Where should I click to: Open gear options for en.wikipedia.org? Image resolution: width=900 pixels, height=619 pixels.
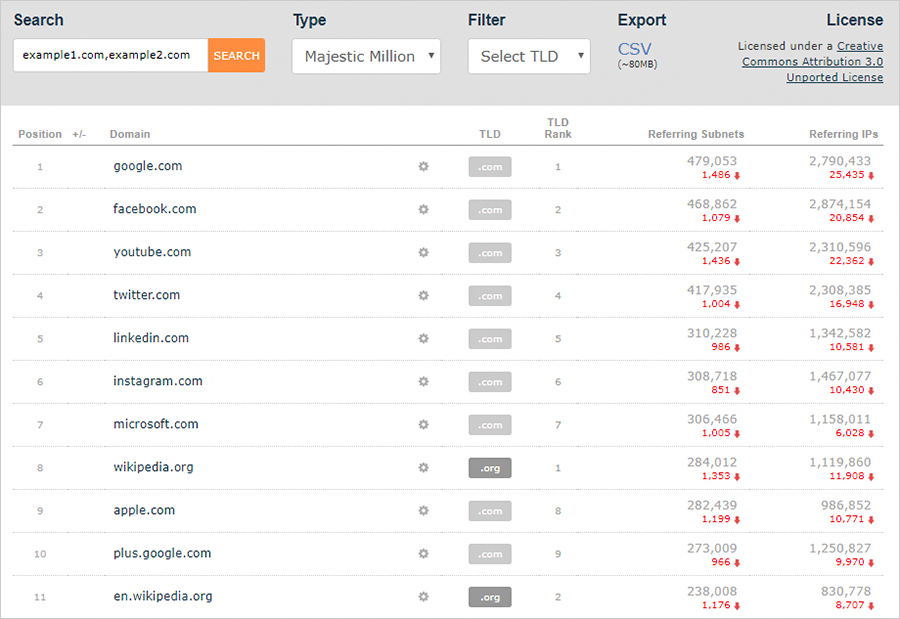click(424, 597)
